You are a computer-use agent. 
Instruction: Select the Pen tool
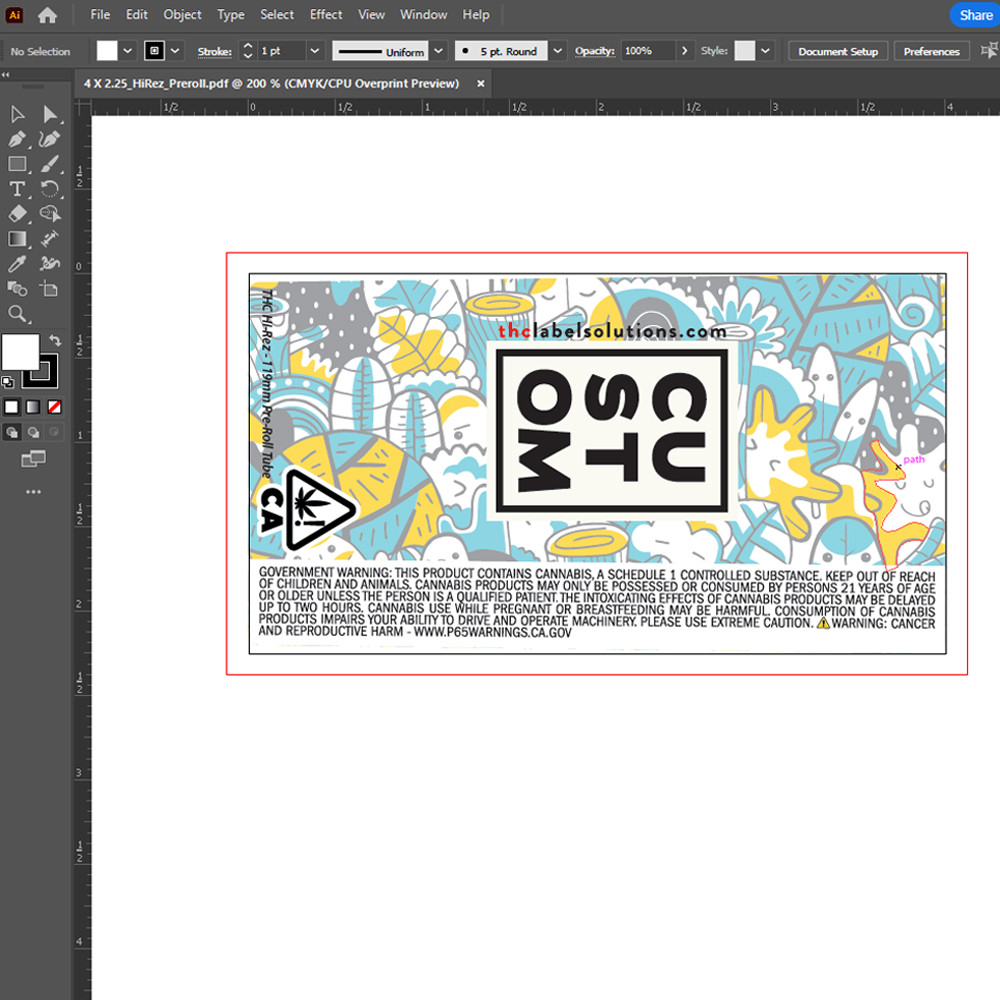(17, 139)
